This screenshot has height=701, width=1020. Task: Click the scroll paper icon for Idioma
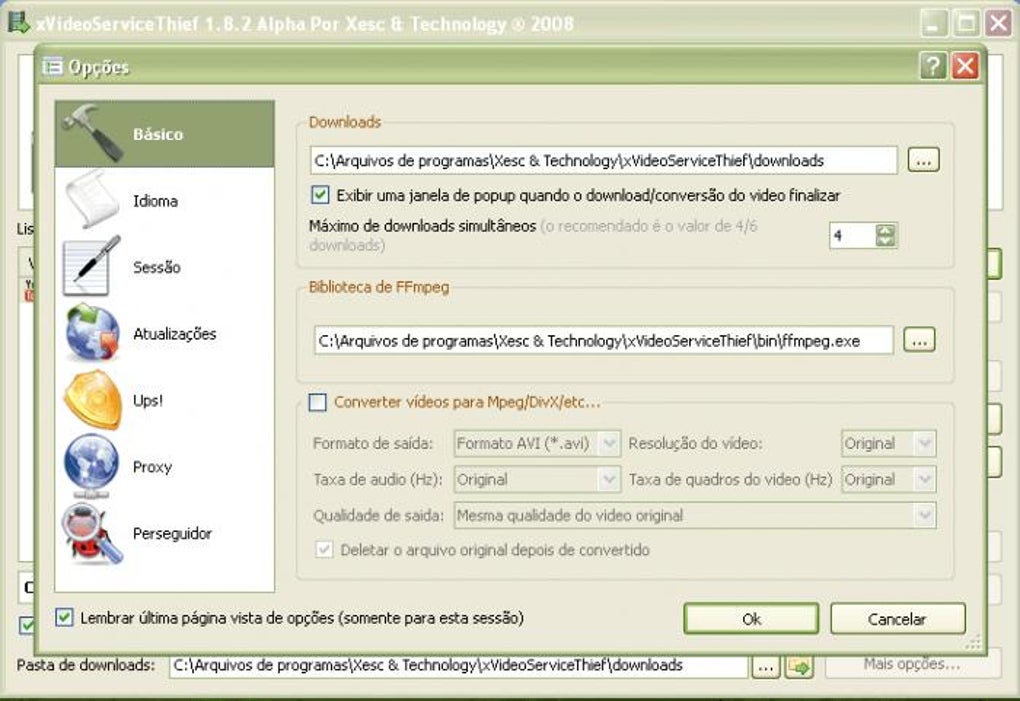pos(92,199)
